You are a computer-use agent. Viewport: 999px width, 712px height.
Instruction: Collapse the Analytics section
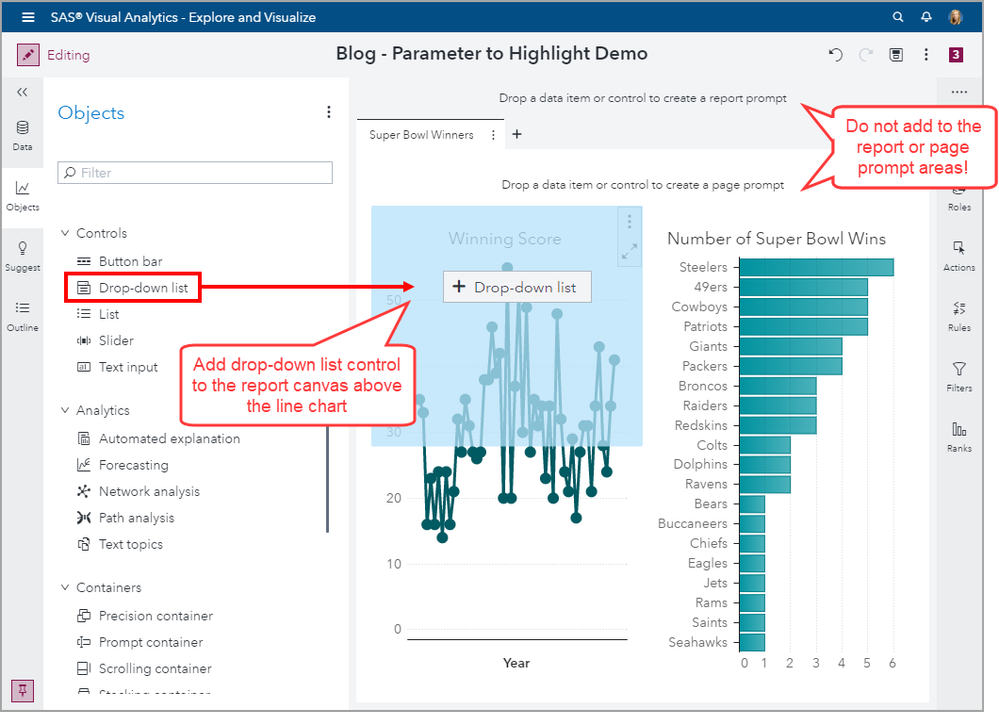pos(65,410)
